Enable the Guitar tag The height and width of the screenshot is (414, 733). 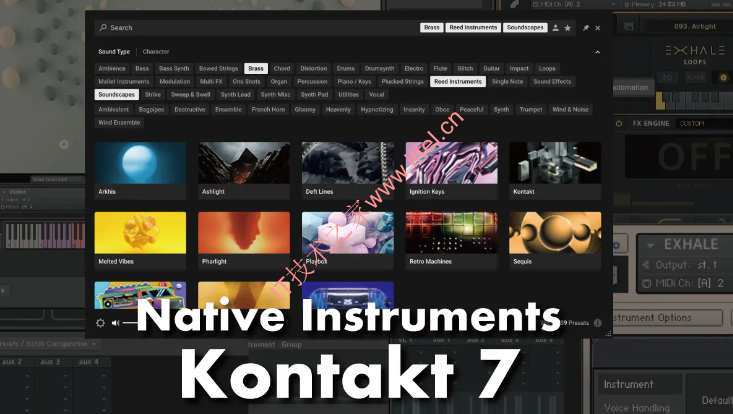[x=491, y=68]
